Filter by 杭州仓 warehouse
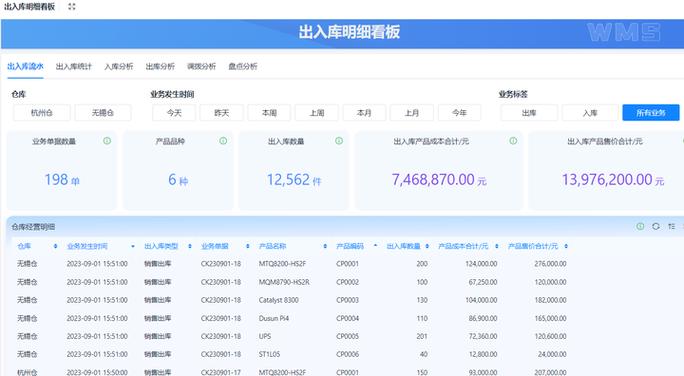The height and width of the screenshot is (376, 684). click(42, 113)
